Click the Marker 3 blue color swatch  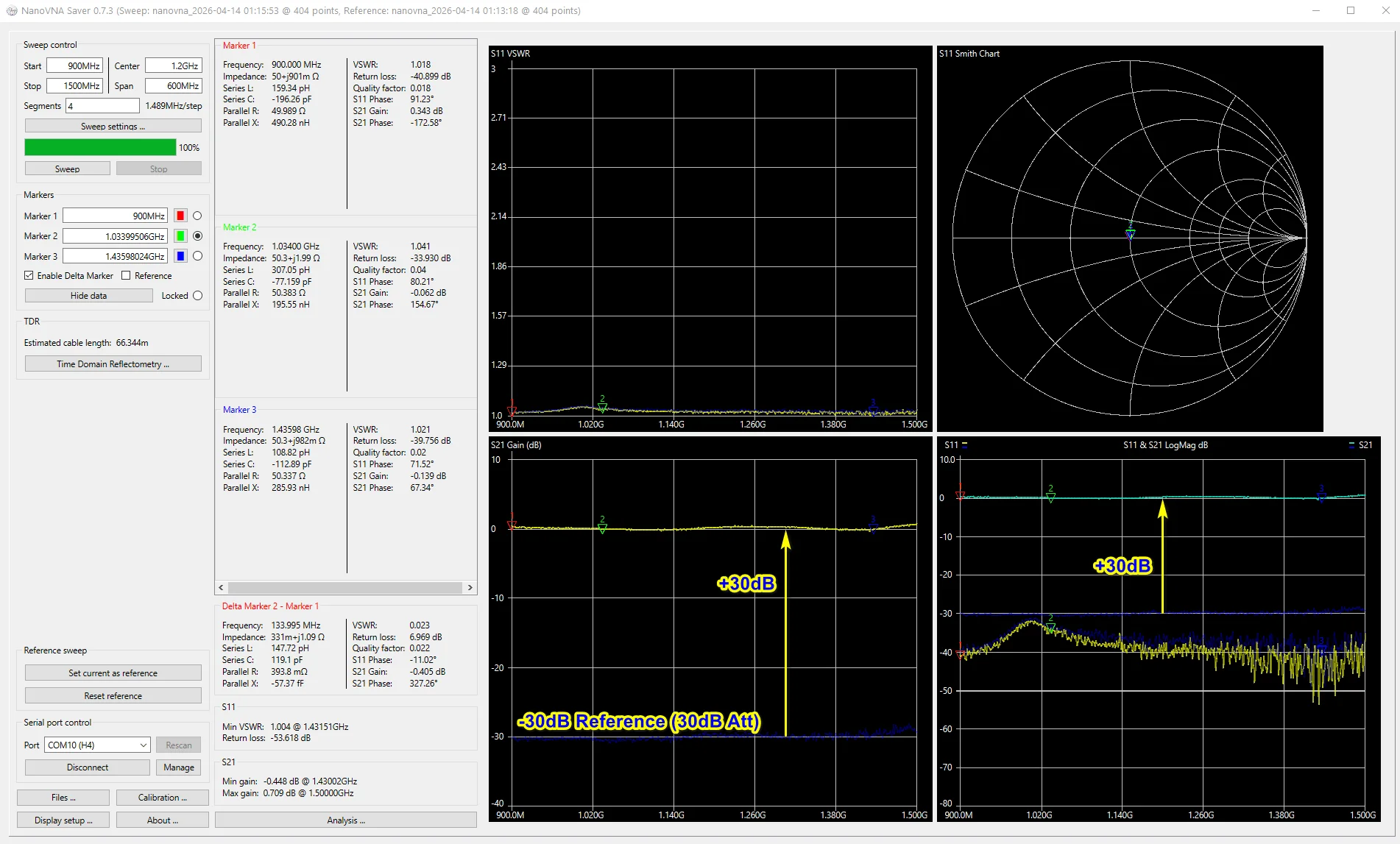tap(180, 256)
